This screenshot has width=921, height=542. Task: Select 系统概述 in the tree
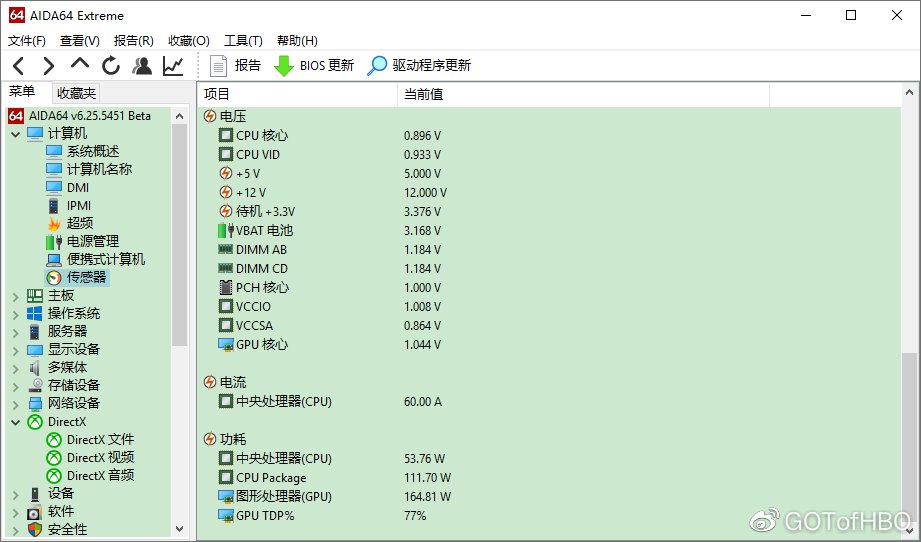pyautogui.click(x=93, y=152)
